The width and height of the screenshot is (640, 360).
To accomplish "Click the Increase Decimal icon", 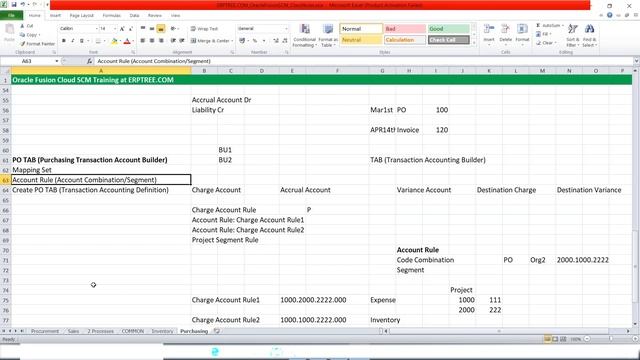I will tap(276, 41).
